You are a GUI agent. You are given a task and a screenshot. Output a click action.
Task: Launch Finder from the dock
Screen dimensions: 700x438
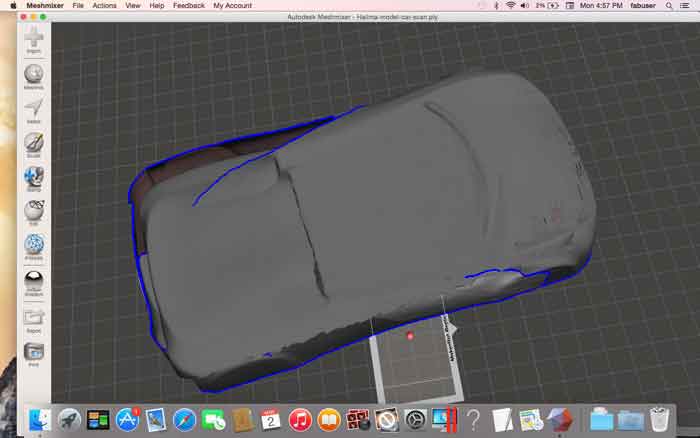[40, 420]
